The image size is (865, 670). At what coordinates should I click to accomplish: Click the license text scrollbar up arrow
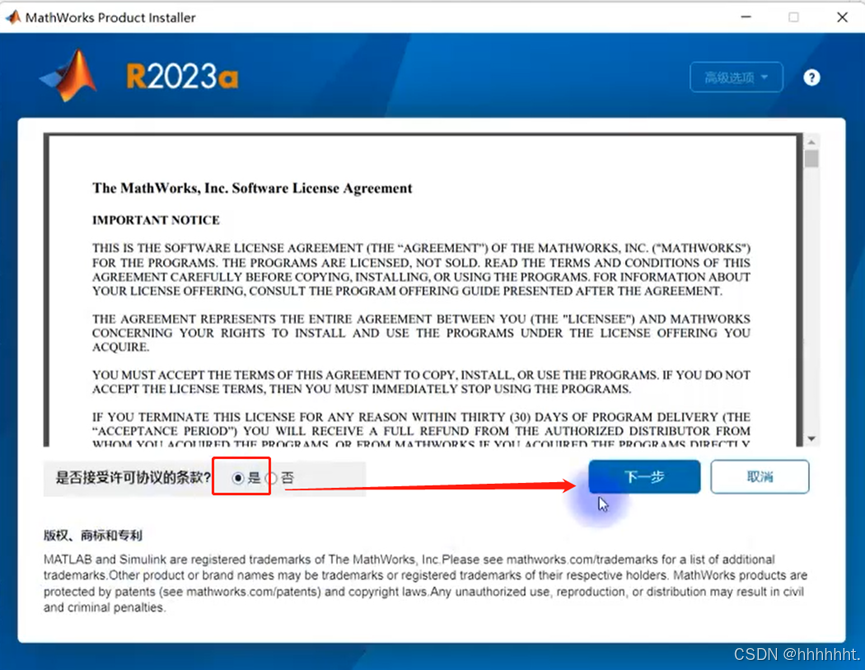point(811,142)
